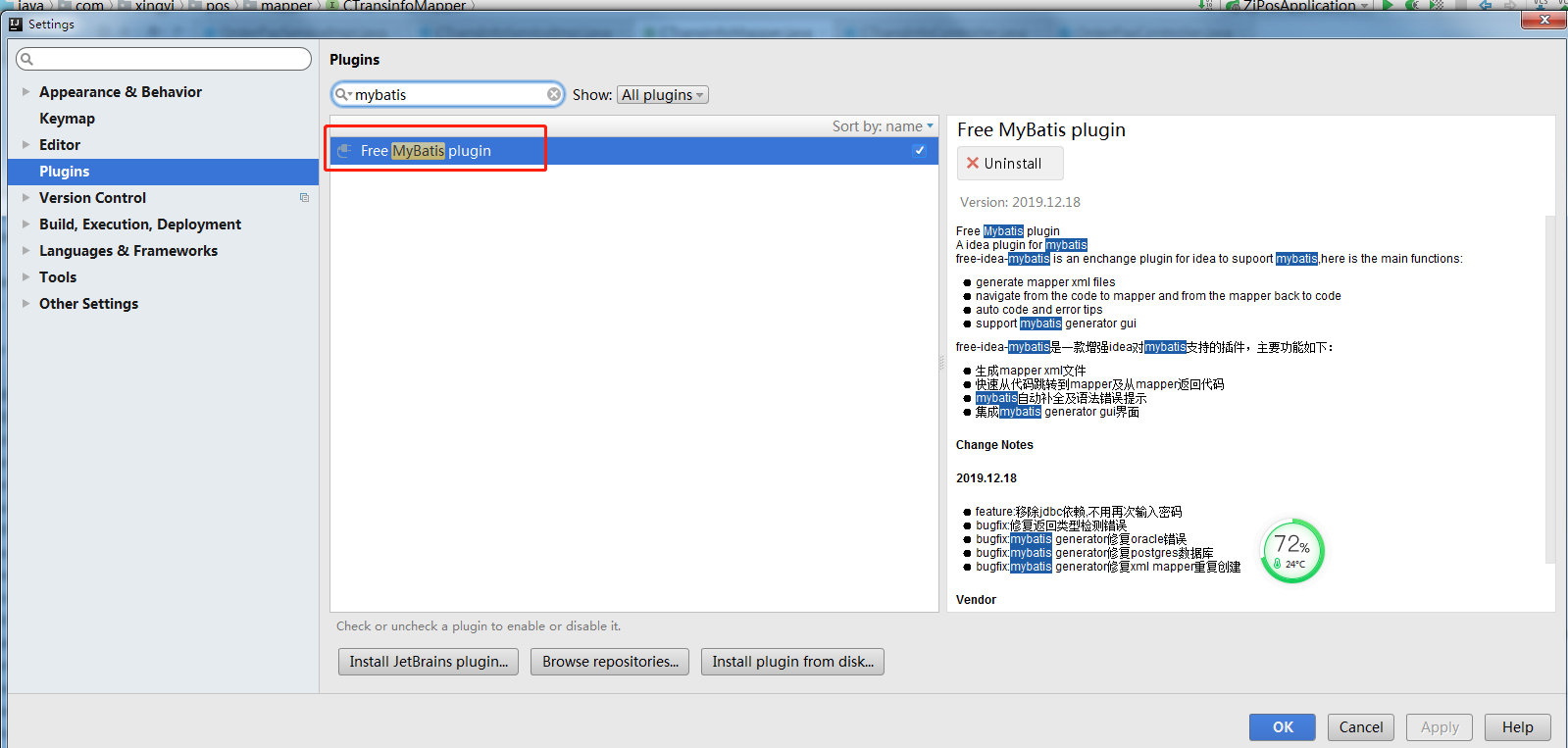This screenshot has height=748, width=1568.
Task: Focus the settings search field
Action: tap(164, 59)
